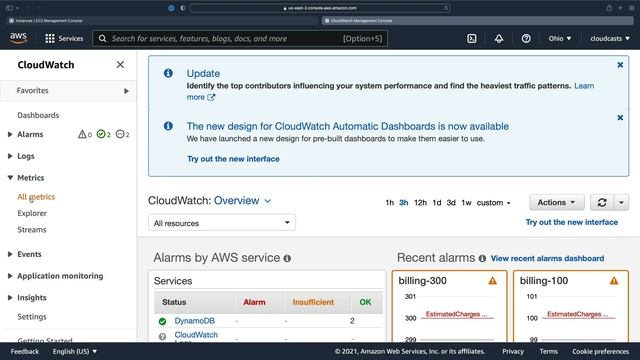Viewport: 640px width, 360px height.
Task: Click the new design banner info icon
Action: [168, 126]
